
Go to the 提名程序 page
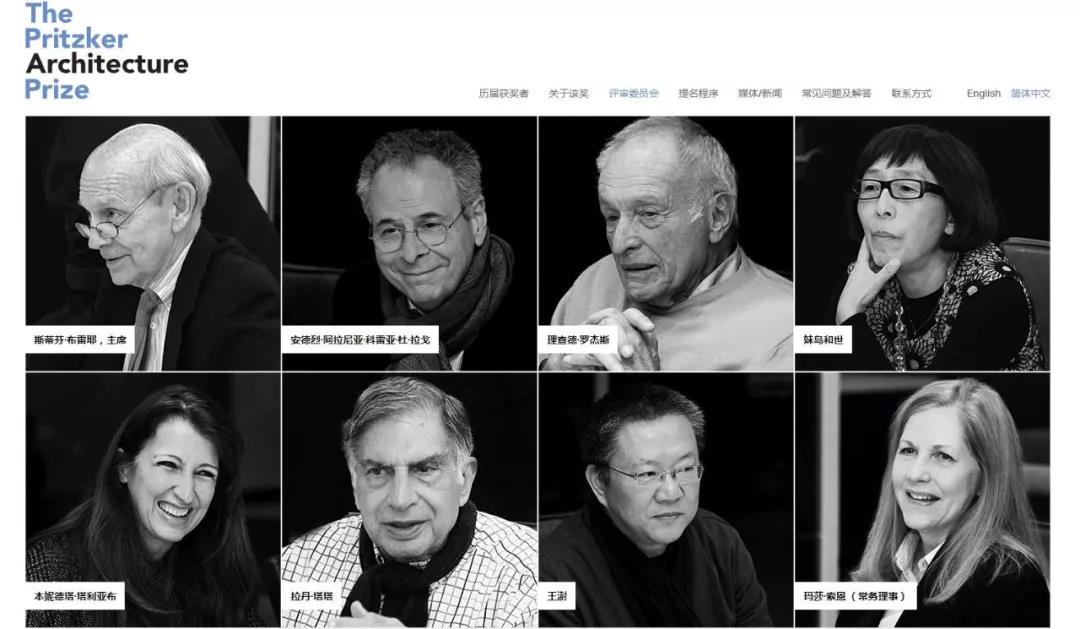tap(698, 93)
